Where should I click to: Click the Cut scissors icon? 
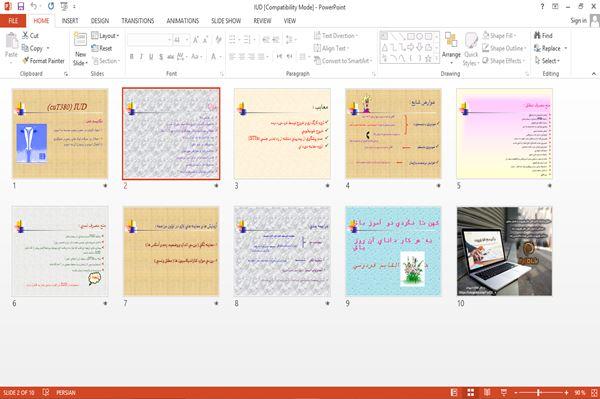(25, 35)
